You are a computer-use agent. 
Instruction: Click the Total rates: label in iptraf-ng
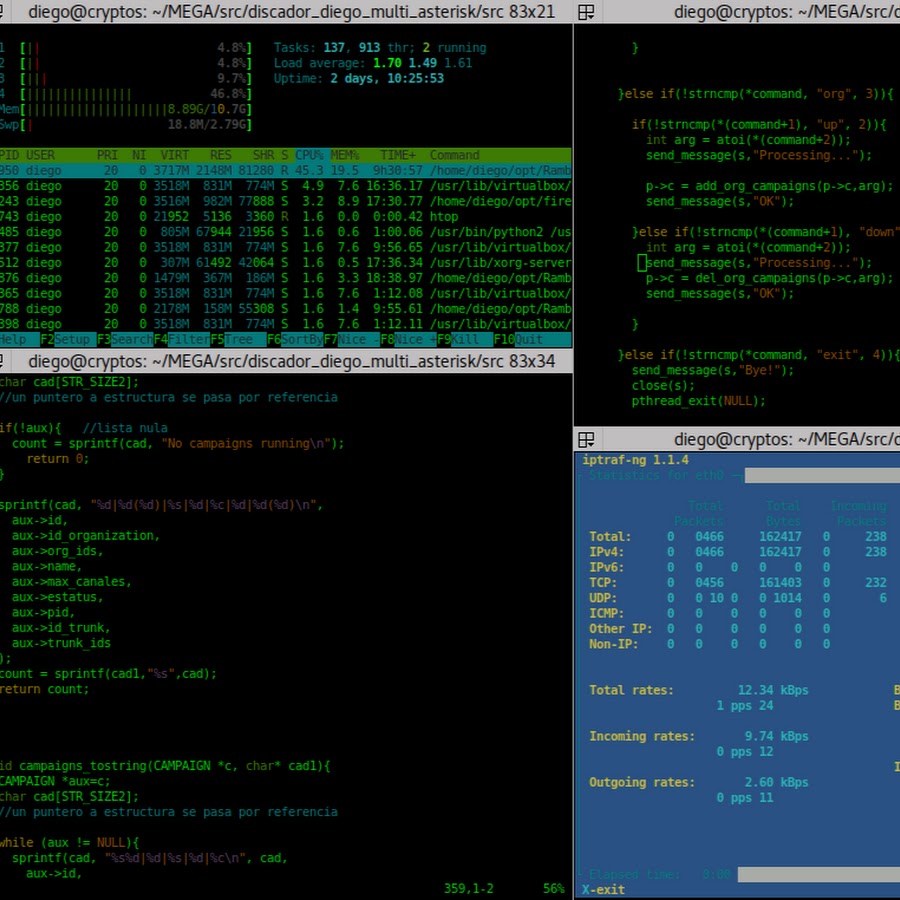click(x=631, y=690)
